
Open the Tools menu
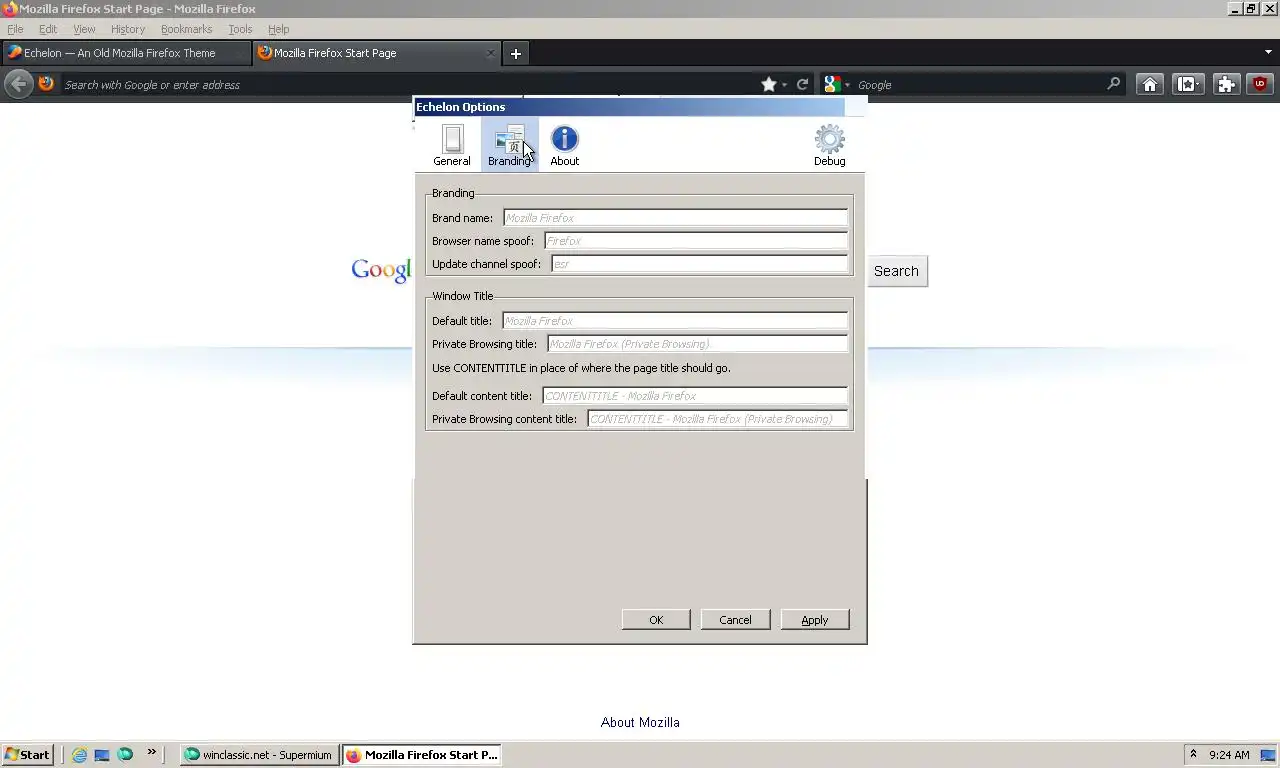click(x=240, y=29)
